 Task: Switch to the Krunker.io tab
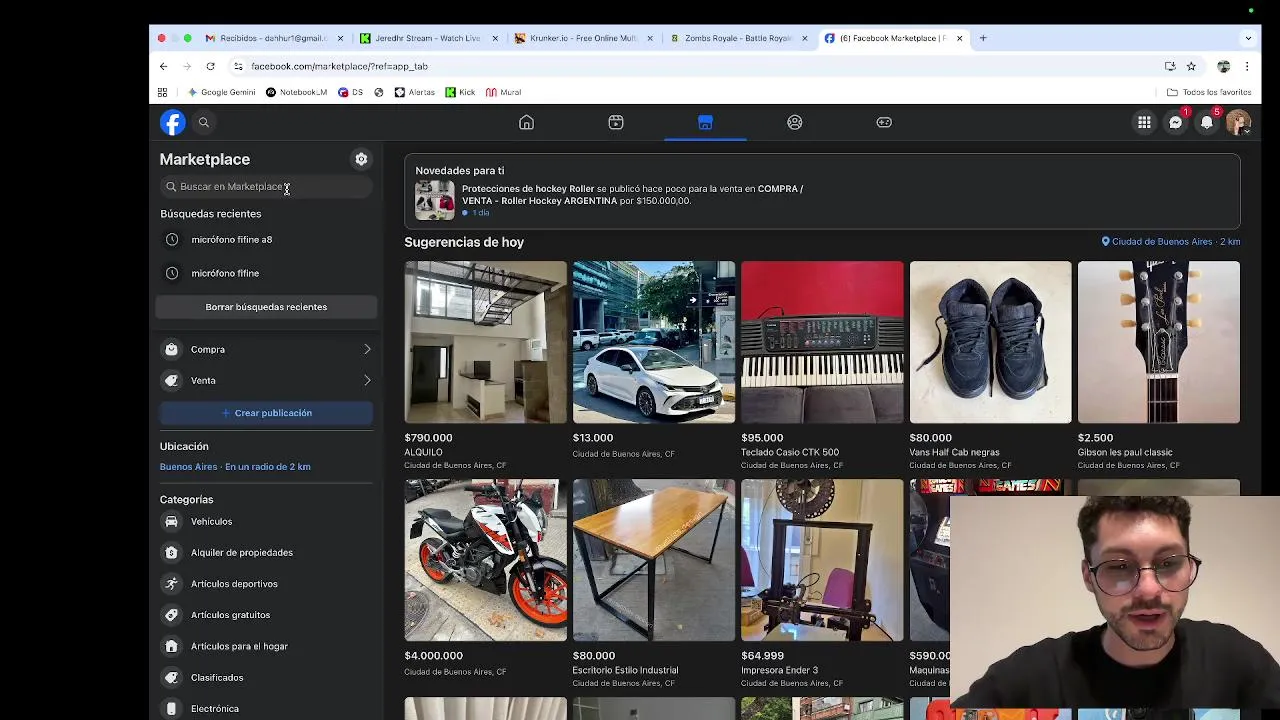pyautogui.click(x=583, y=38)
